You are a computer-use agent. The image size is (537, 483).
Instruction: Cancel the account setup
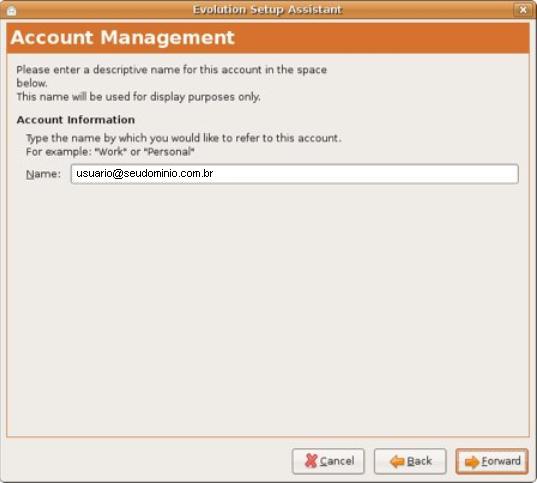click(x=328, y=461)
